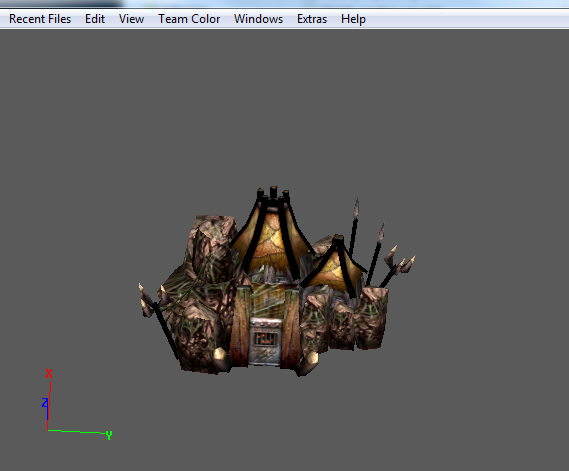Image resolution: width=569 pixels, height=471 pixels.
Task: Open the Help menu
Action: pyautogui.click(x=353, y=19)
